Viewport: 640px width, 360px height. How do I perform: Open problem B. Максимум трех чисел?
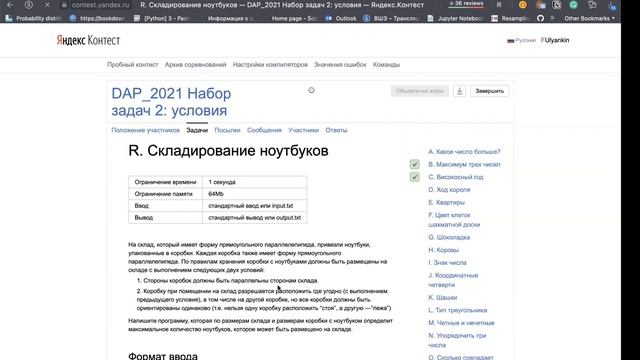point(464,164)
